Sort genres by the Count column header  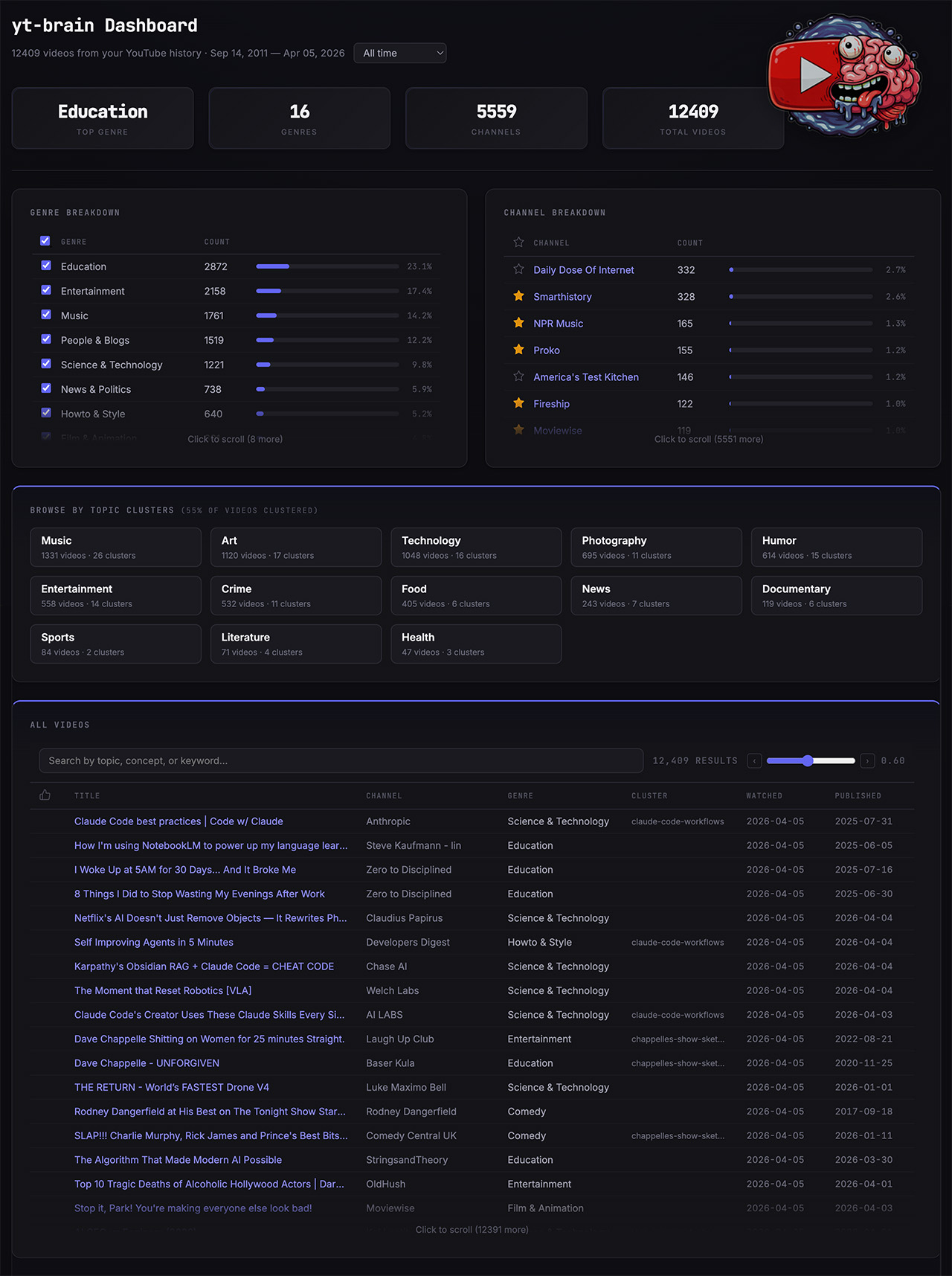point(217,242)
